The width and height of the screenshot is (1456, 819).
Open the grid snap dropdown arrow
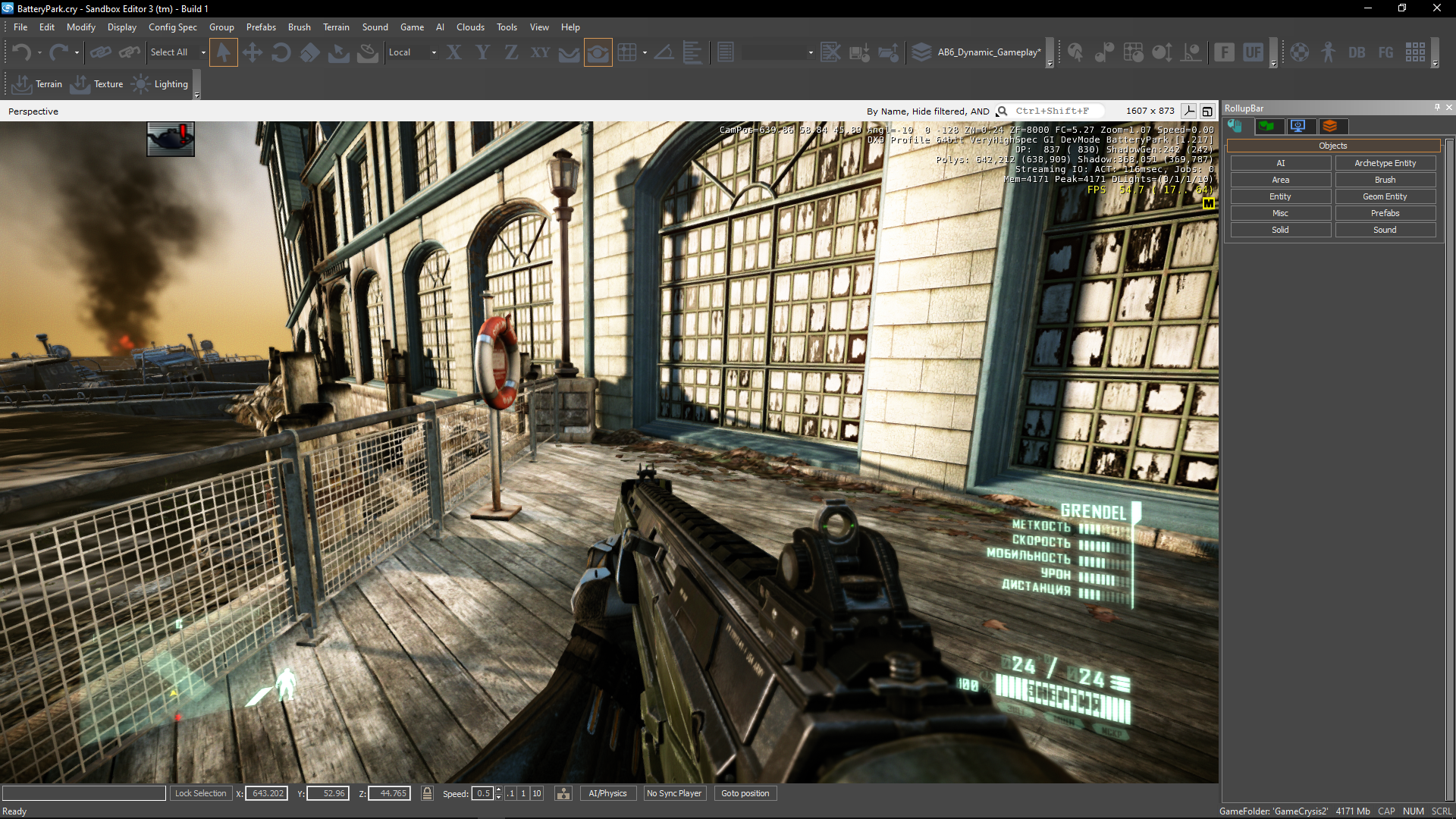[x=645, y=52]
